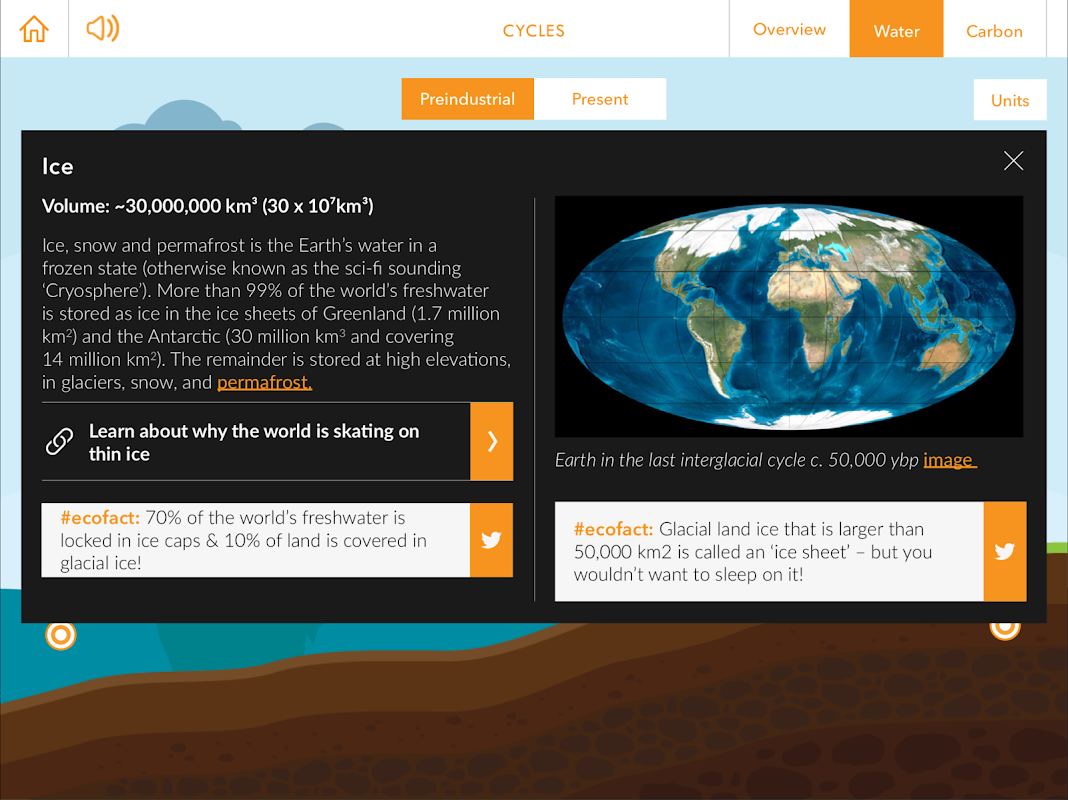1068x800 pixels.
Task: Select the left hotspot marker on map
Action: pos(61,635)
